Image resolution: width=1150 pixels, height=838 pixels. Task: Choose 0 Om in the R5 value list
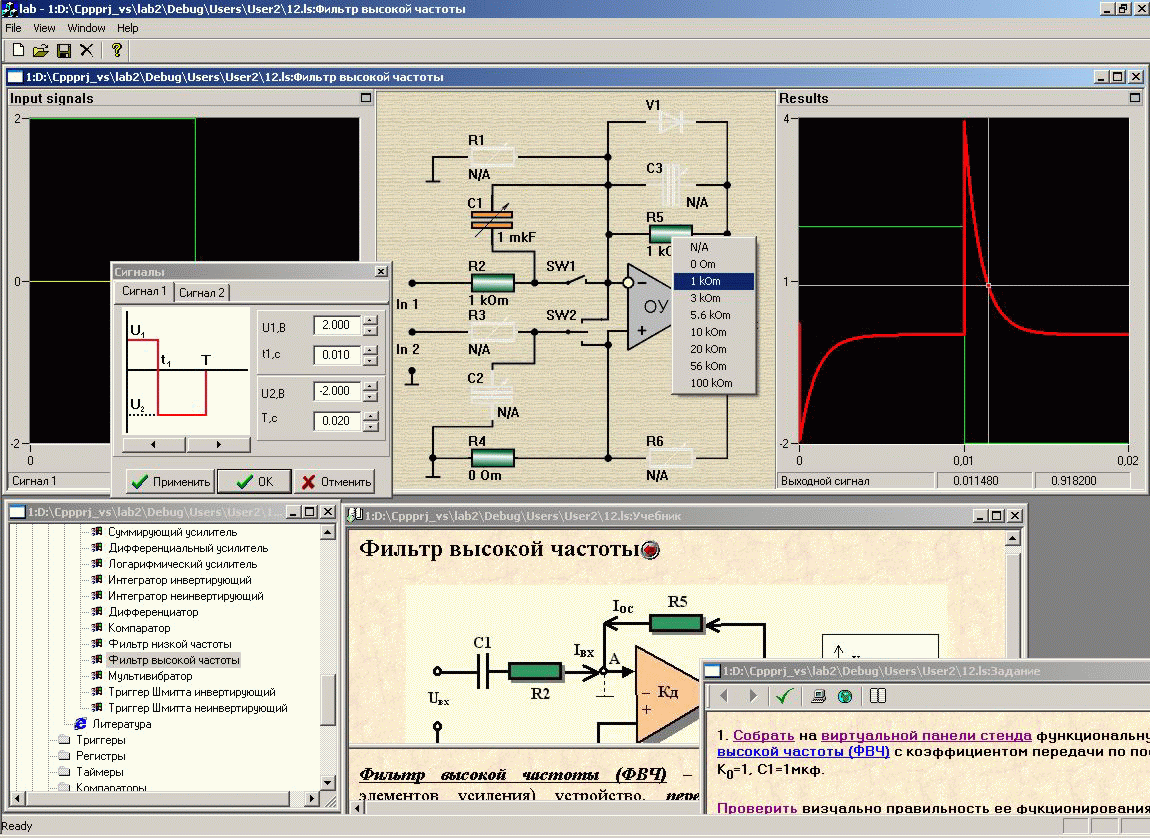714,265
